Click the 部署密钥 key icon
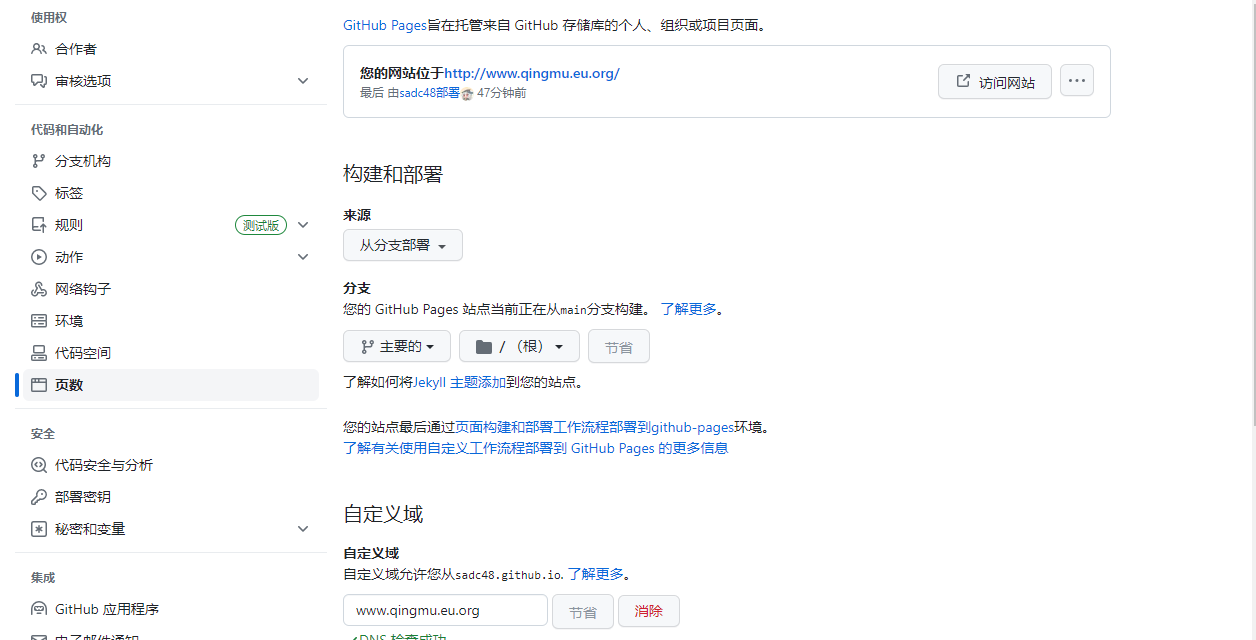This screenshot has width=1256, height=640. (x=39, y=497)
